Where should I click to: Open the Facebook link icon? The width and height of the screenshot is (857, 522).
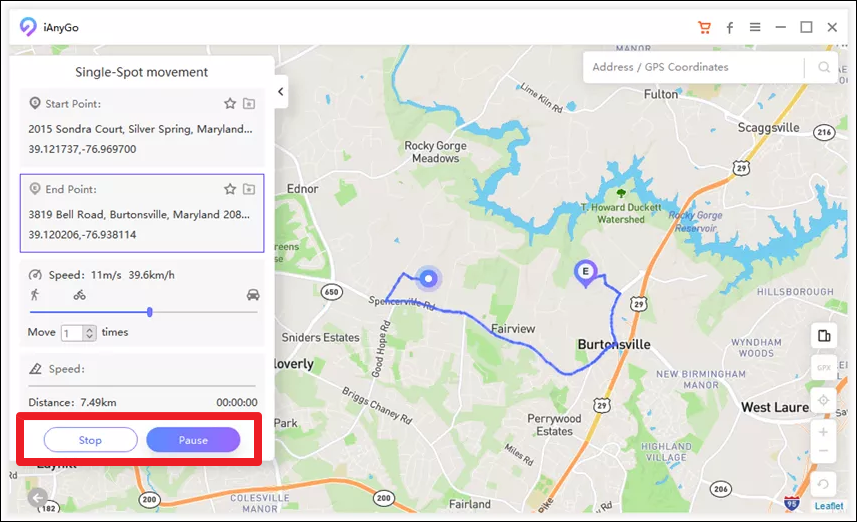tap(730, 27)
